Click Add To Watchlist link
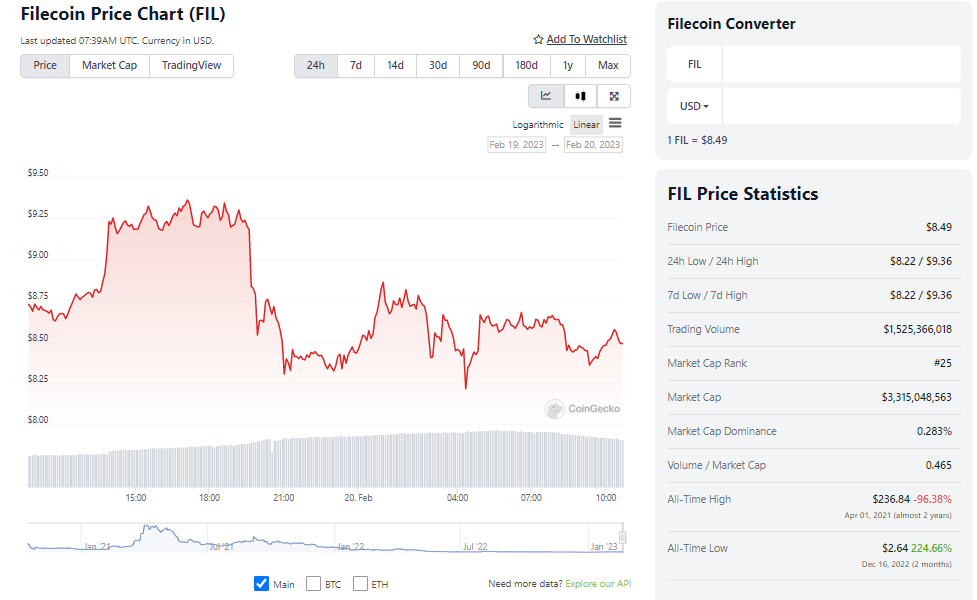977x600 pixels. pos(586,39)
